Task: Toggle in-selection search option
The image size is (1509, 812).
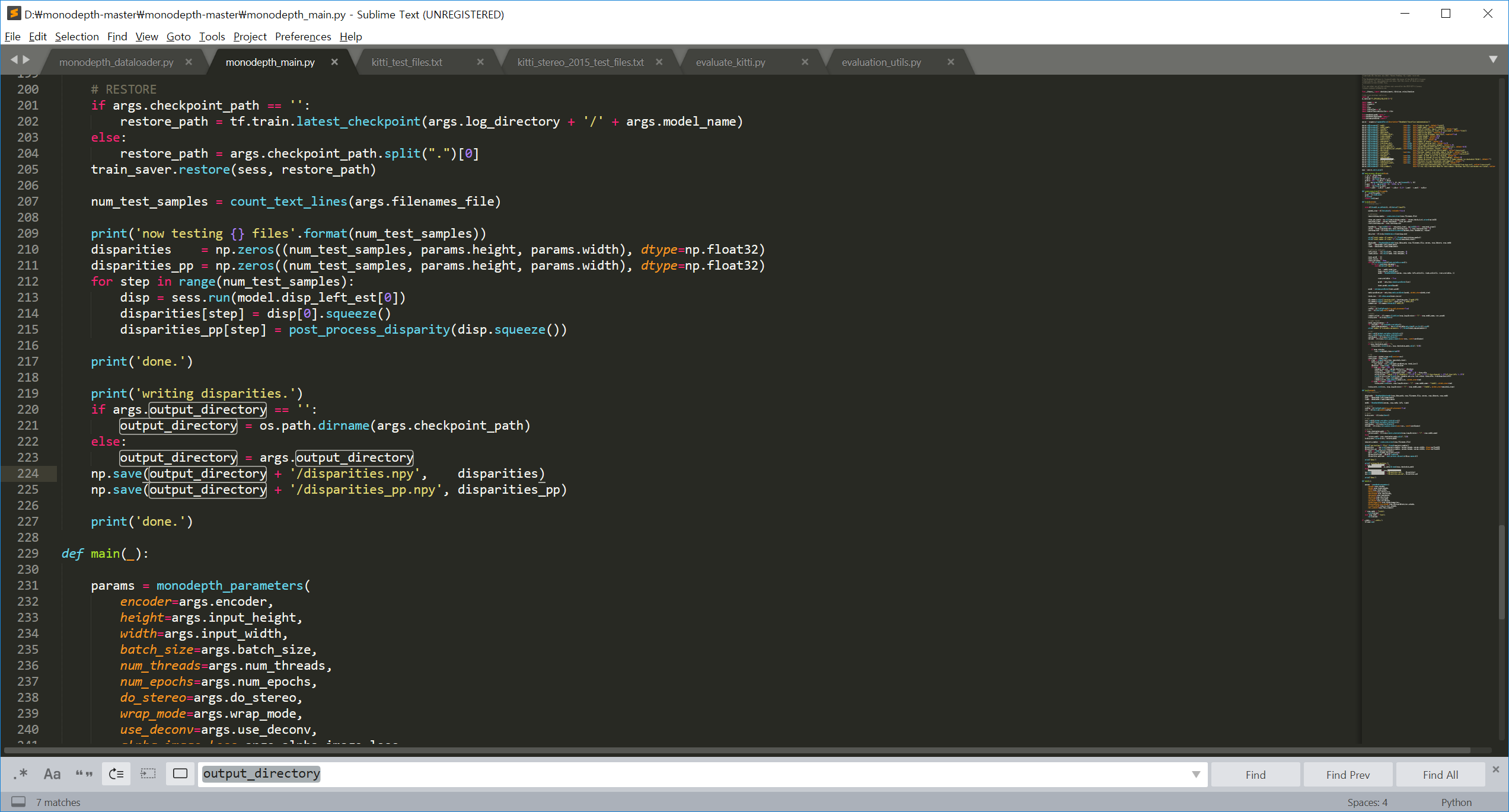Action: click(148, 774)
